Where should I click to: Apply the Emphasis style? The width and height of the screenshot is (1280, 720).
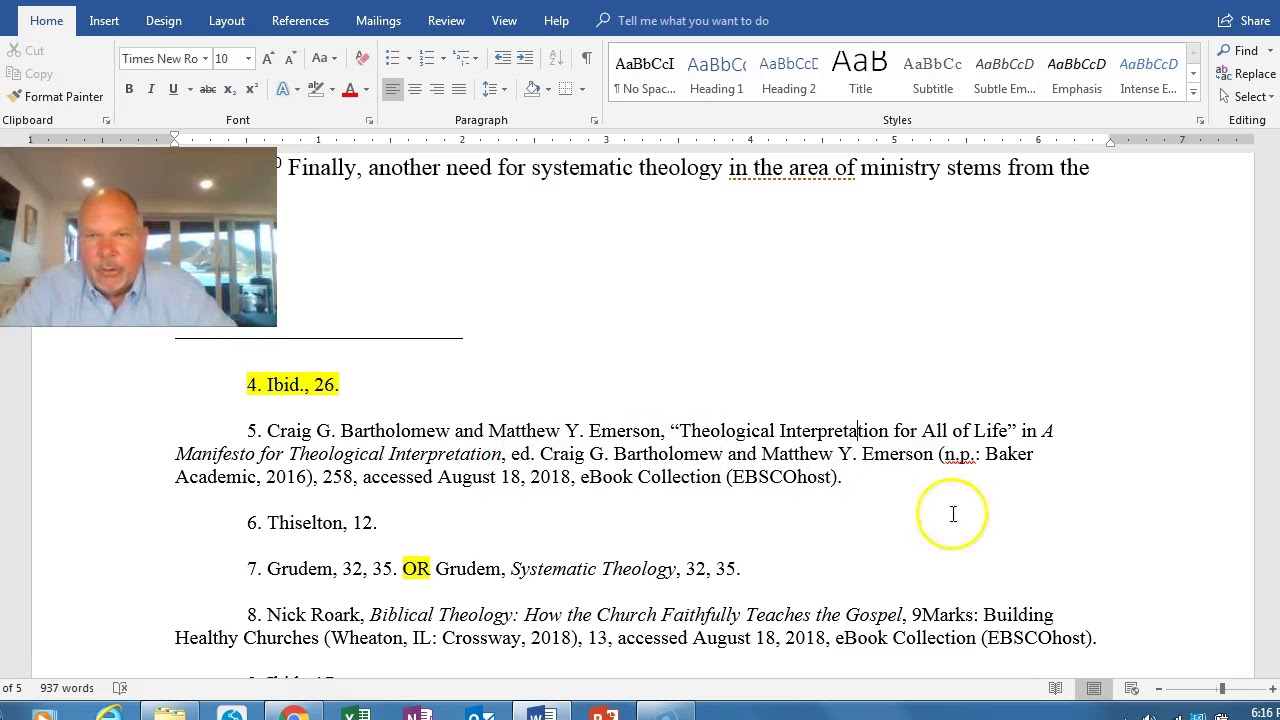(1077, 75)
